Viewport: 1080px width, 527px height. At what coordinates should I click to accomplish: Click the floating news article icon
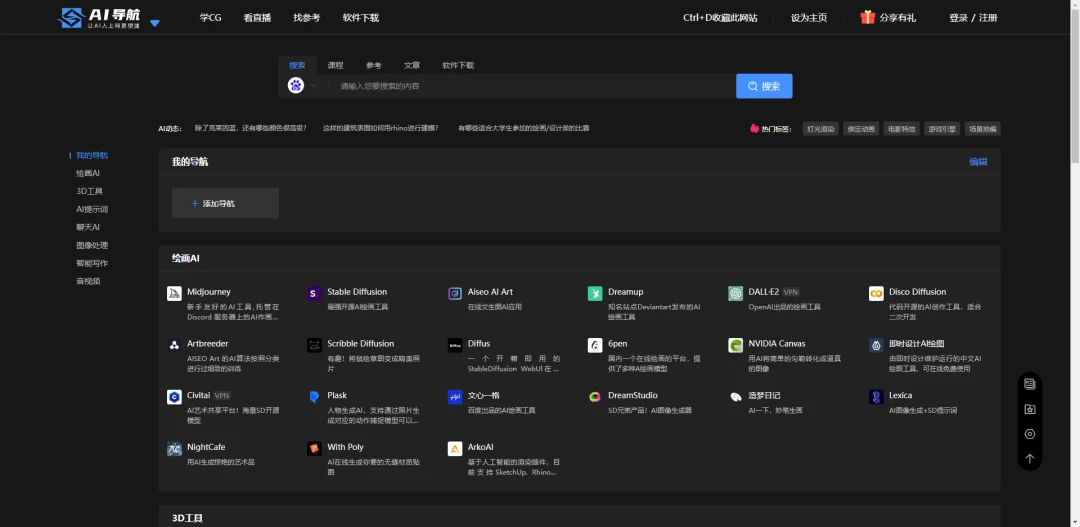(1030, 384)
